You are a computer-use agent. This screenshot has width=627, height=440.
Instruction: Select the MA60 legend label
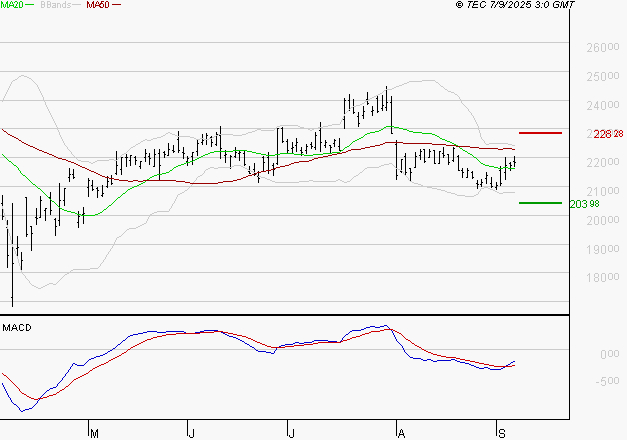tap(98, 5)
